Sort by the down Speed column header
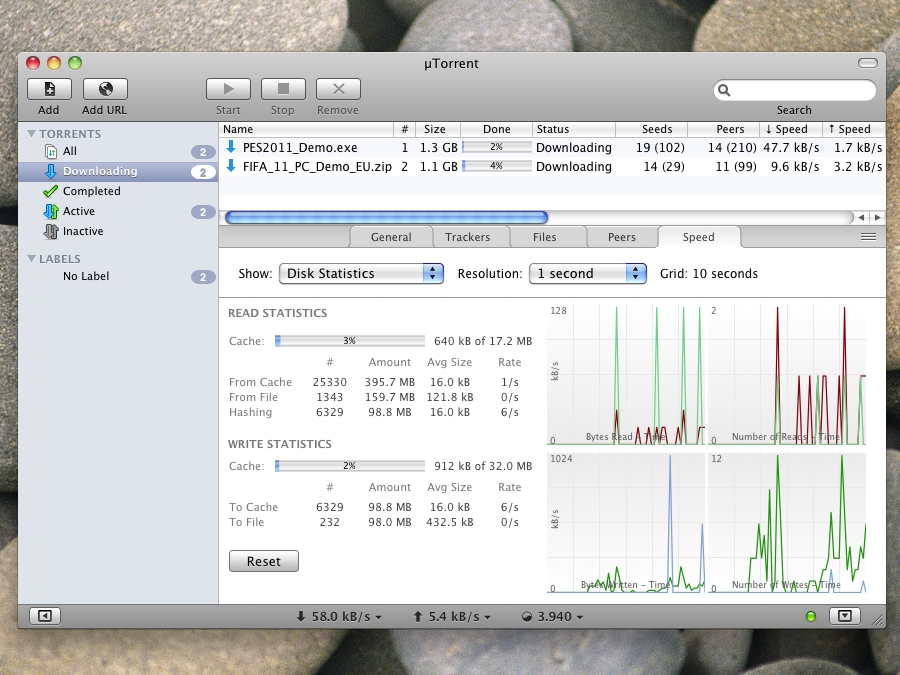The image size is (900, 675). click(x=791, y=129)
